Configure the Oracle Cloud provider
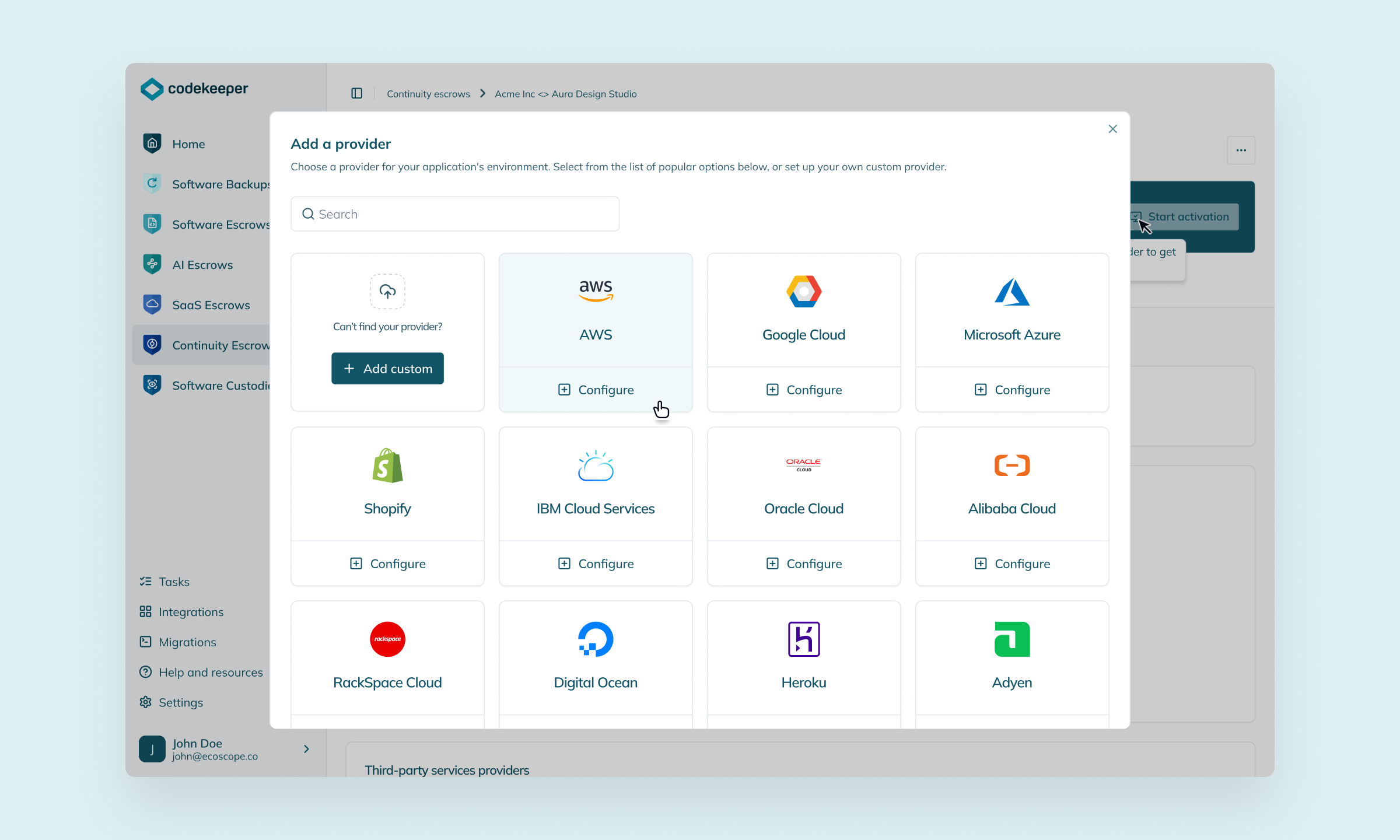This screenshot has height=840, width=1400. (x=804, y=563)
